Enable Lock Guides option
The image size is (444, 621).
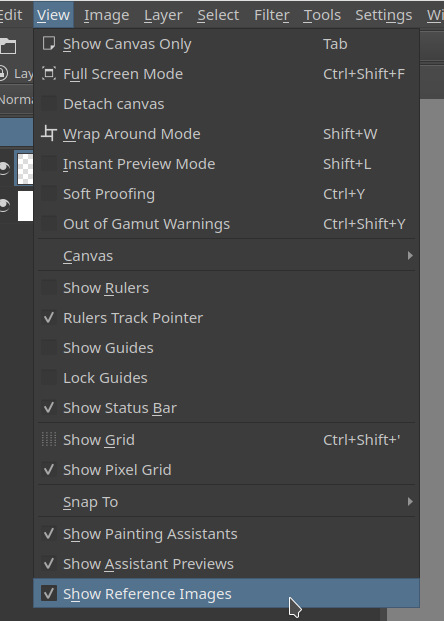point(49,378)
